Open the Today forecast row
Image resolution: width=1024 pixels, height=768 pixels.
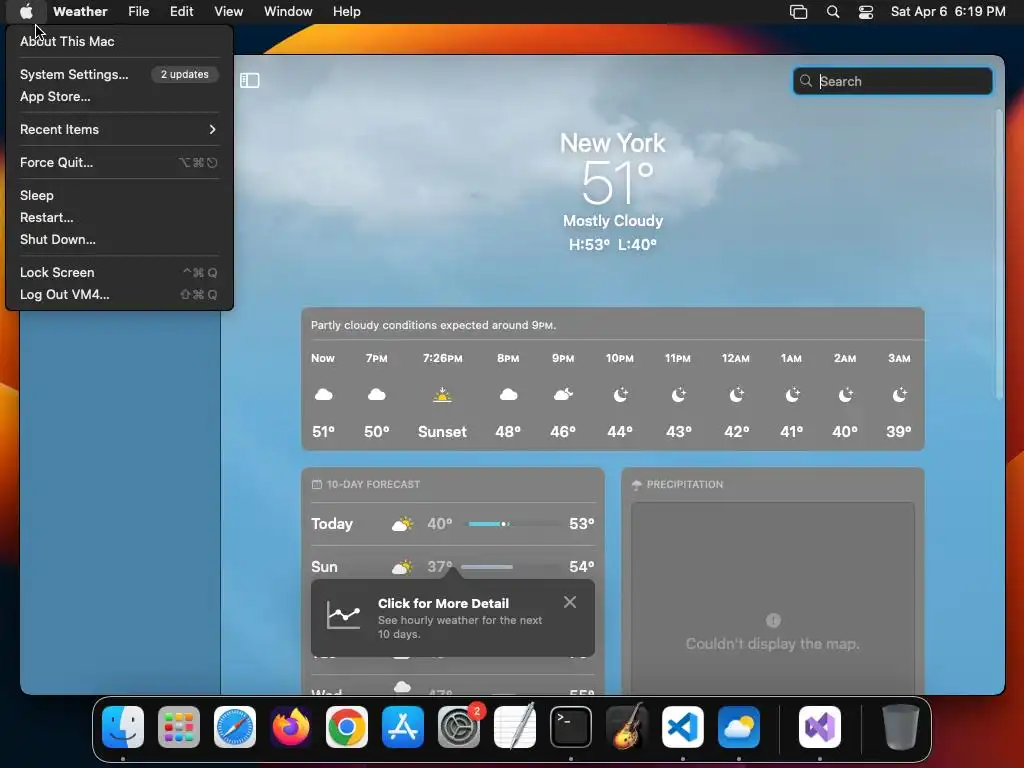(x=453, y=524)
